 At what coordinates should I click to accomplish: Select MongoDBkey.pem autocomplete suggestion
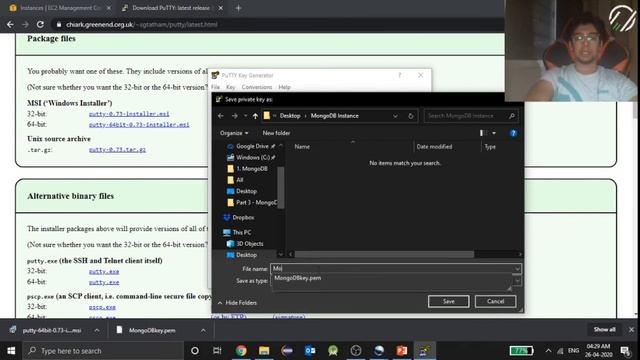point(298,278)
